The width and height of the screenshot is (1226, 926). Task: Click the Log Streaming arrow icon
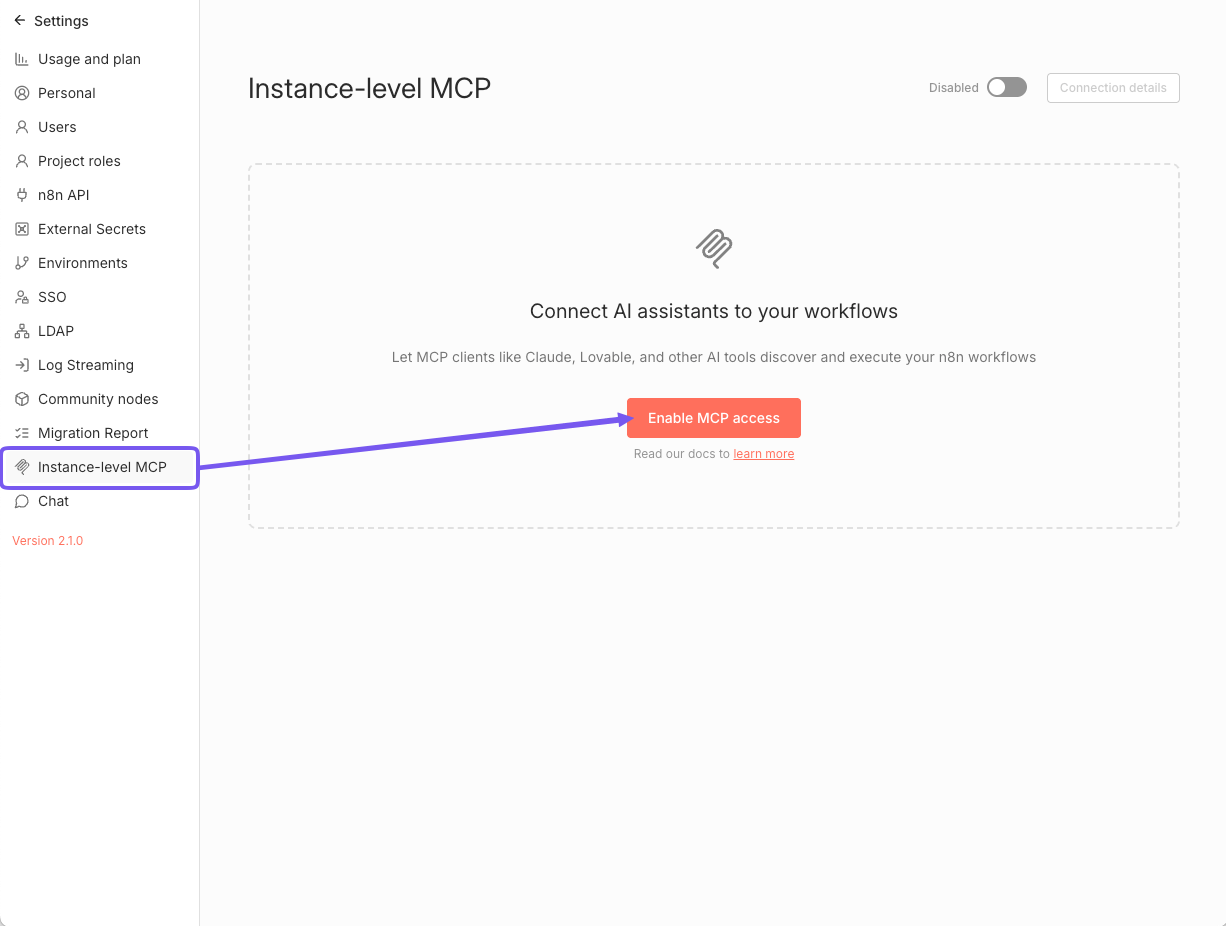tap(22, 365)
